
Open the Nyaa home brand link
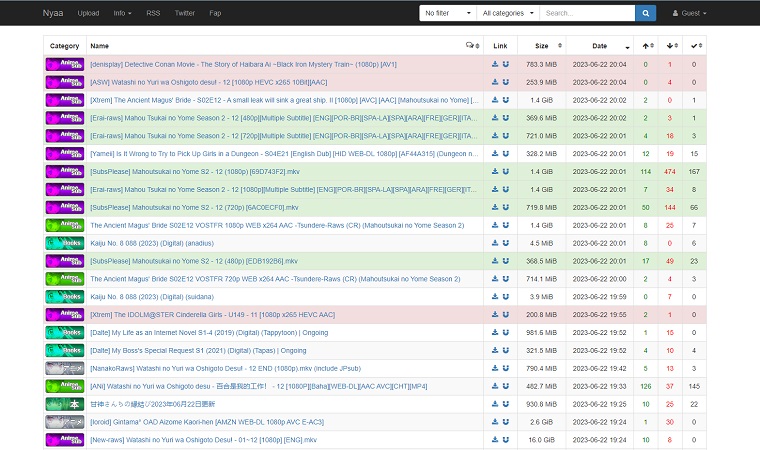[54, 13]
